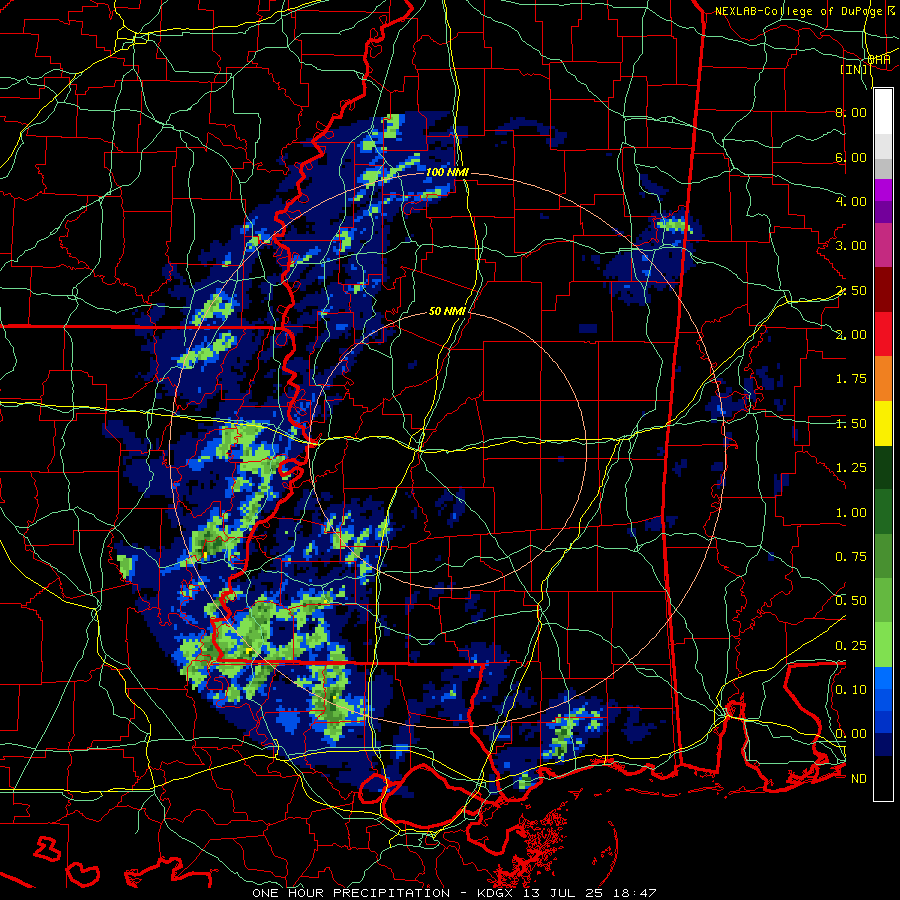Image resolution: width=900 pixels, height=900 pixels.
Task: Click the 3.00 legend label
Action: [851, 246]
